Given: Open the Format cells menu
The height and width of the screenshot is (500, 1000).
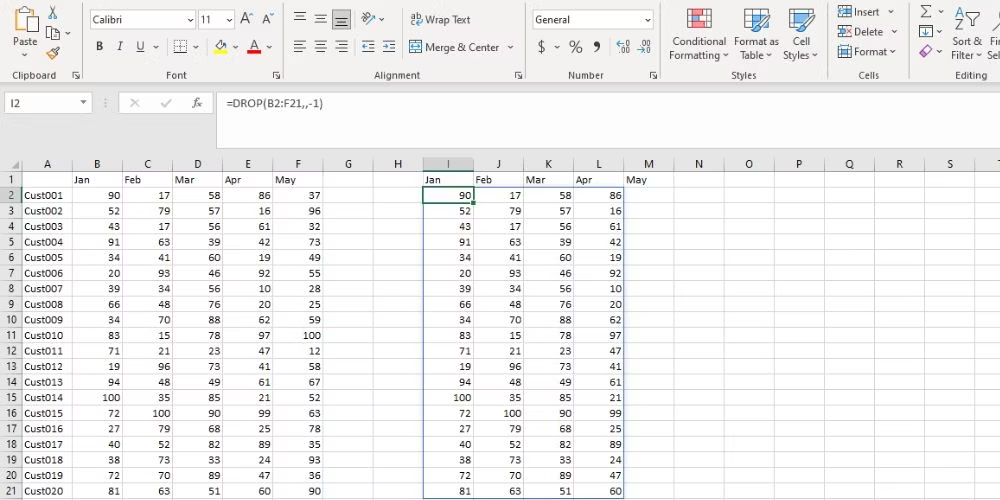Looking at the screenshot, I should (x=867, y=52).
